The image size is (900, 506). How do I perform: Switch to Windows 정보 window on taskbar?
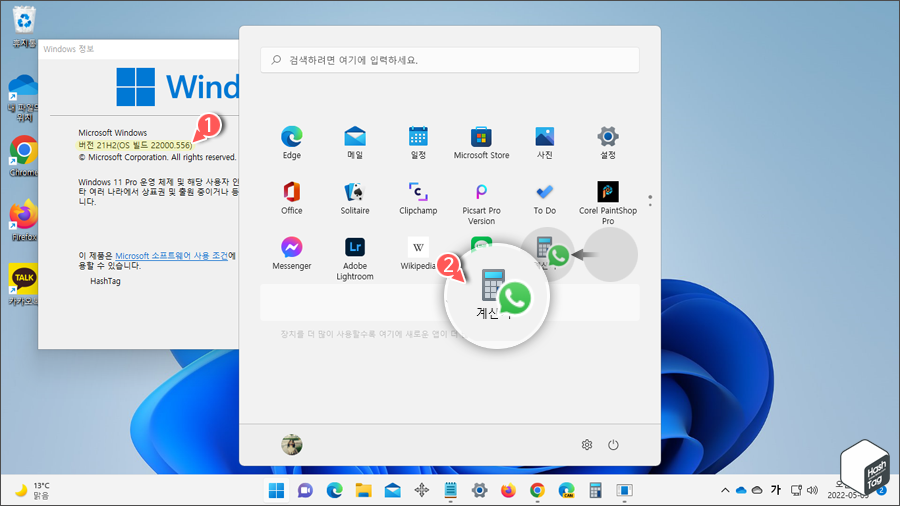tap(624, 491)
